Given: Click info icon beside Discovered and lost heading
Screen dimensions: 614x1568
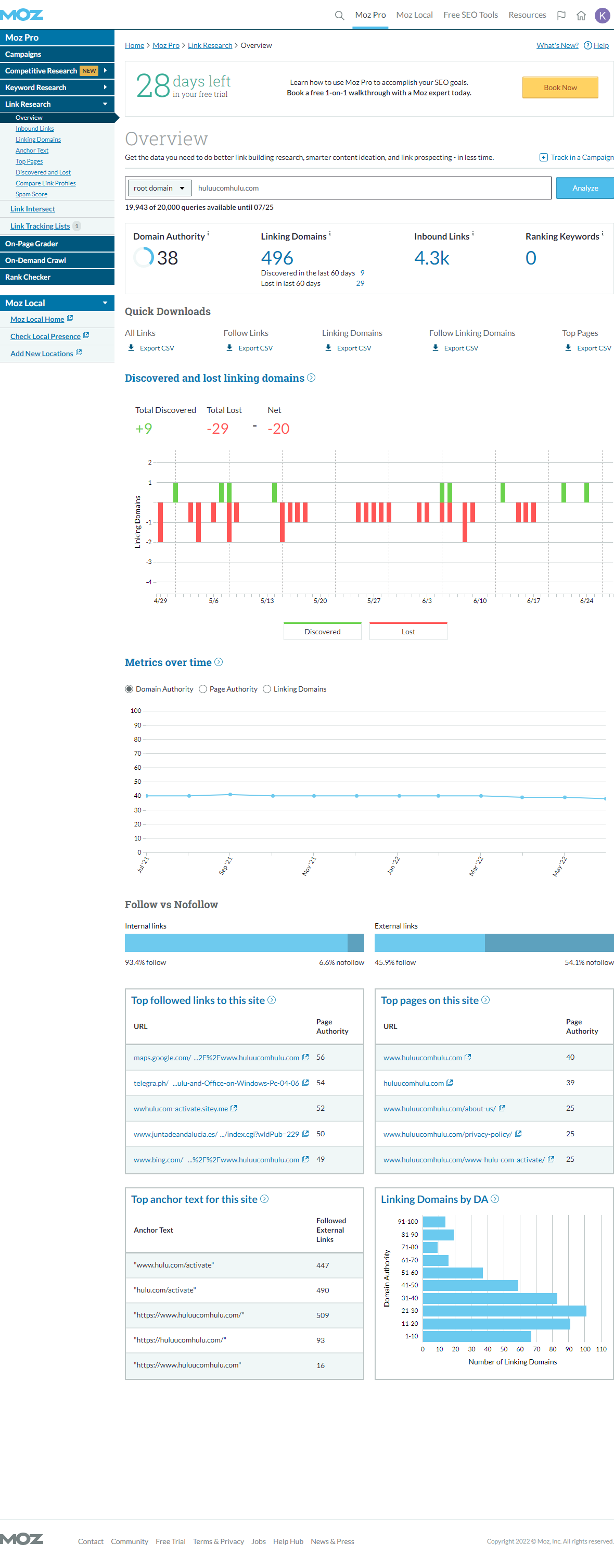Looking at the screenshot, I should coord(311,378).
